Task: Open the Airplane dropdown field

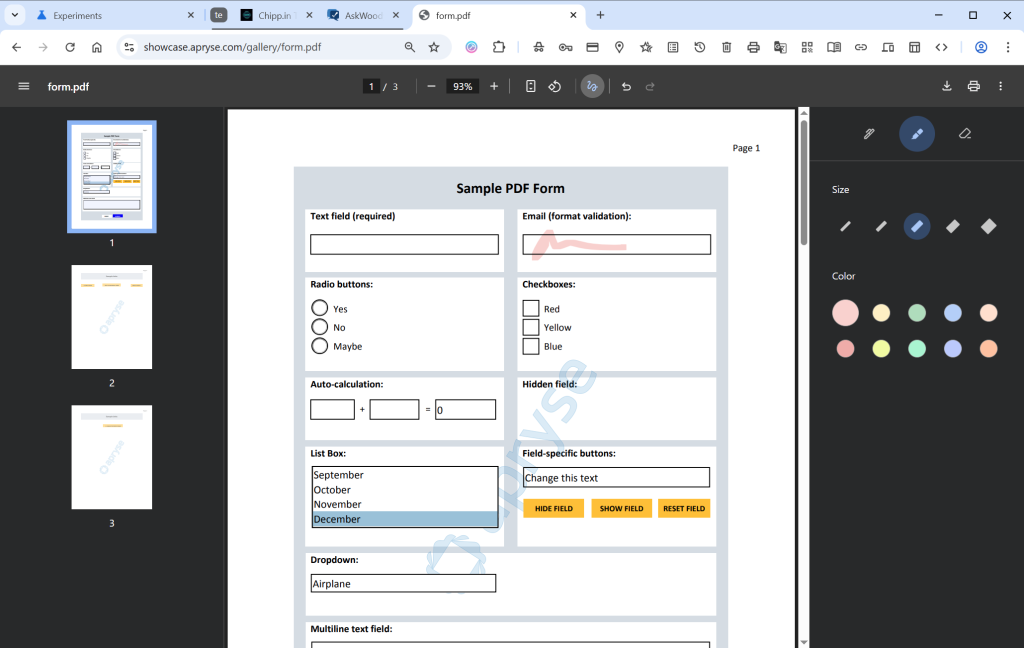Action: tap(403, 583)
